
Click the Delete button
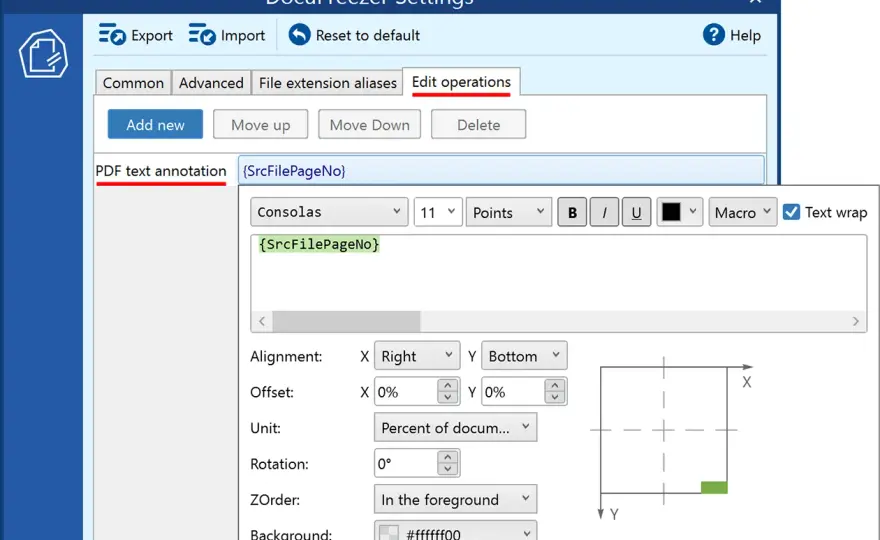478,124
